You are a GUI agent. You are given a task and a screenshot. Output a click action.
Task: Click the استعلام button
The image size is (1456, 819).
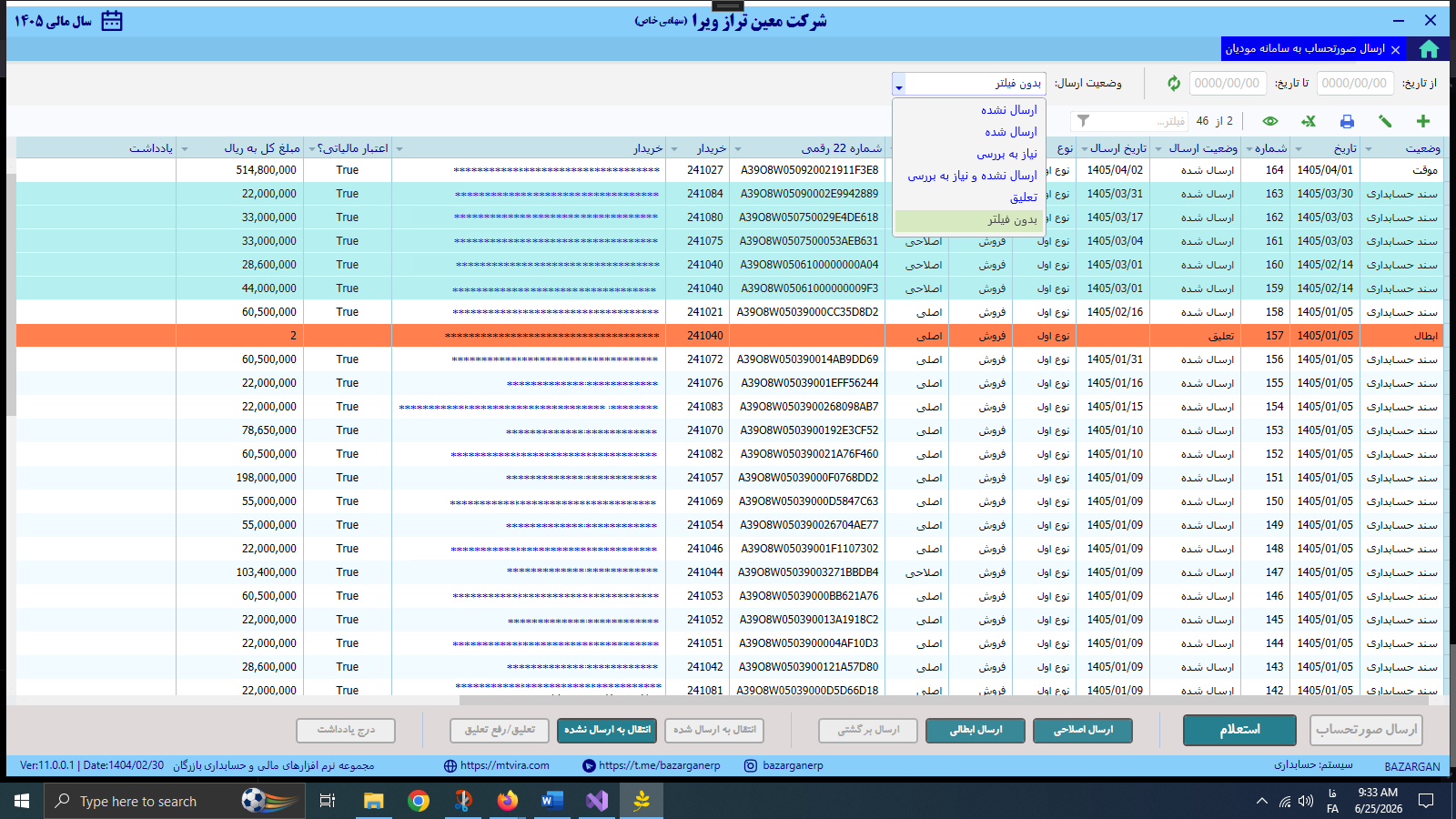pos(1239,730)
